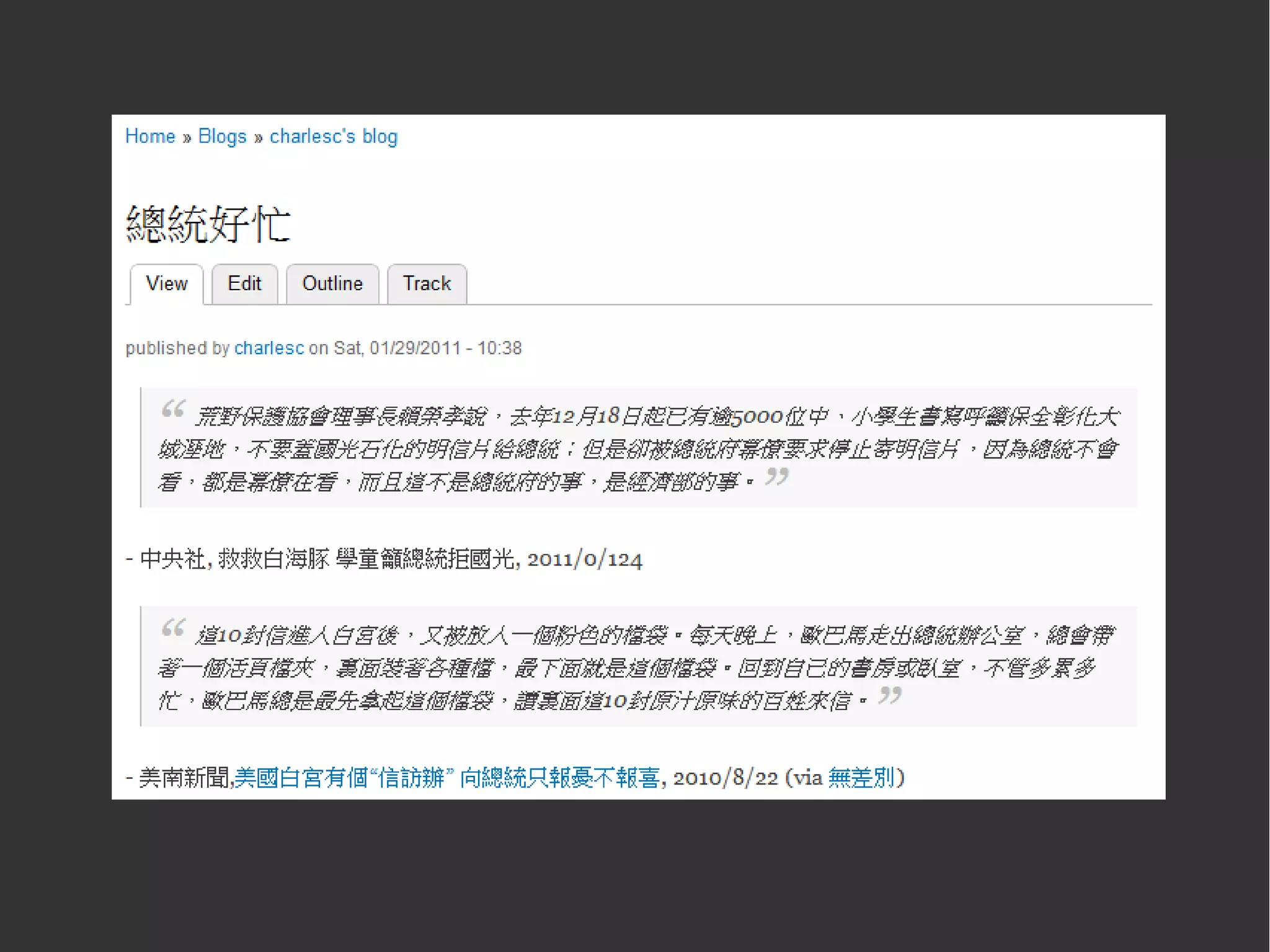This screenshot has height=952, width=1270.
Task: Open author charlesc's profile link
Action: [x=269, y=348]
